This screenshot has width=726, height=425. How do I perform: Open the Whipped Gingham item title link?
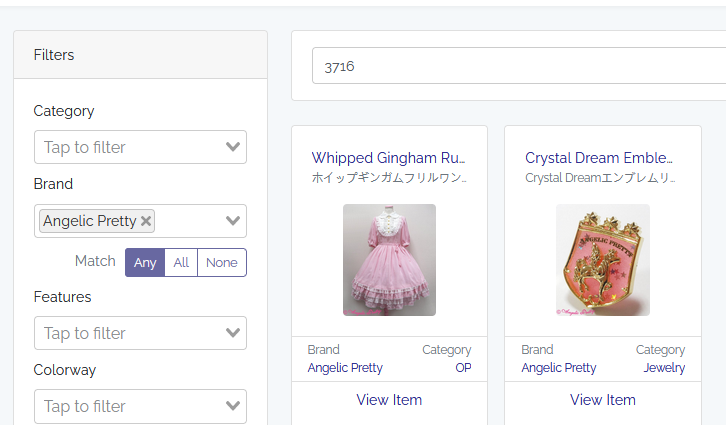tap(388, 158)
